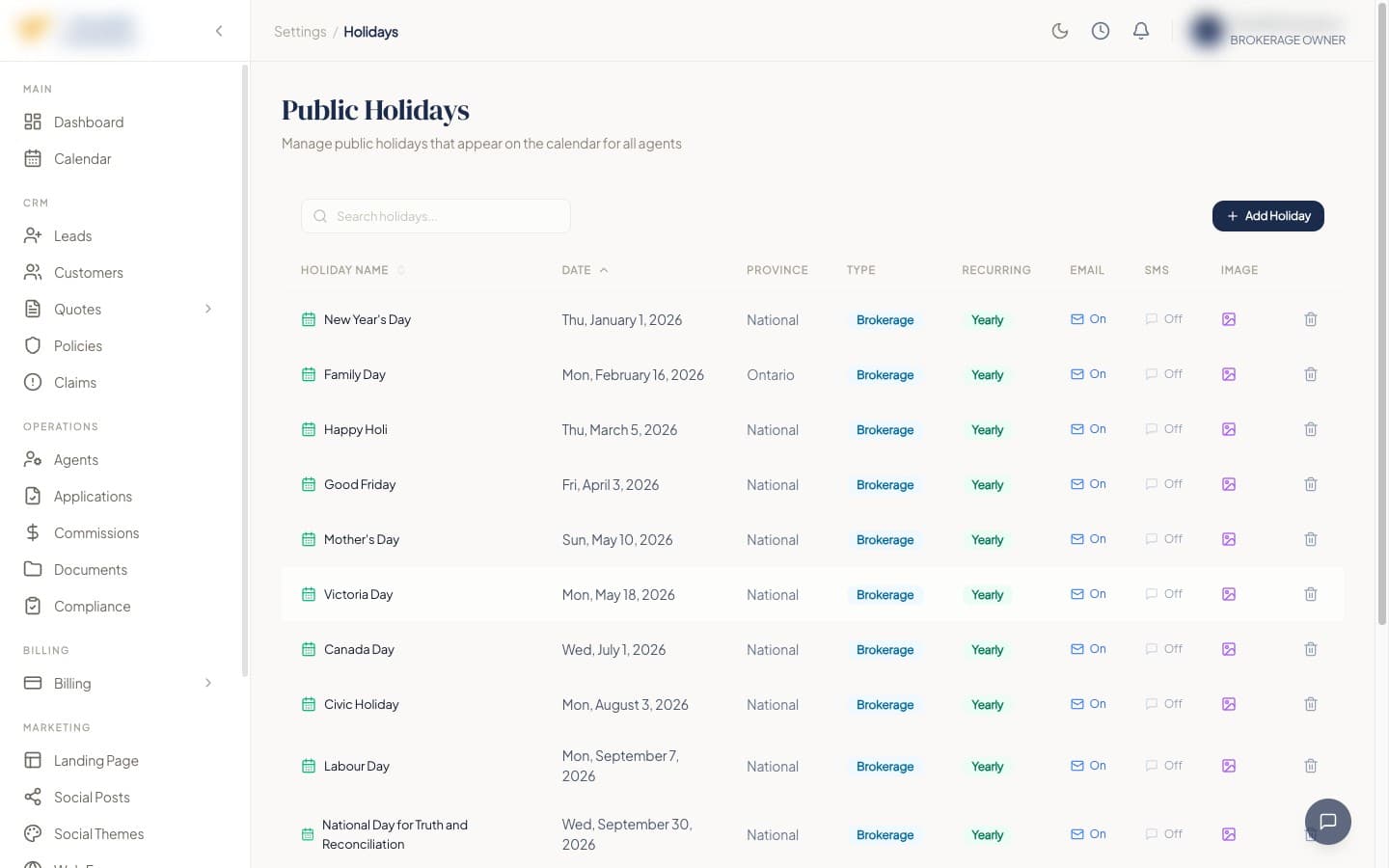This screenshot has height=868, width=1389.
Task: Toggle email On for New Year's Day
Action: tap(1088, 319)
